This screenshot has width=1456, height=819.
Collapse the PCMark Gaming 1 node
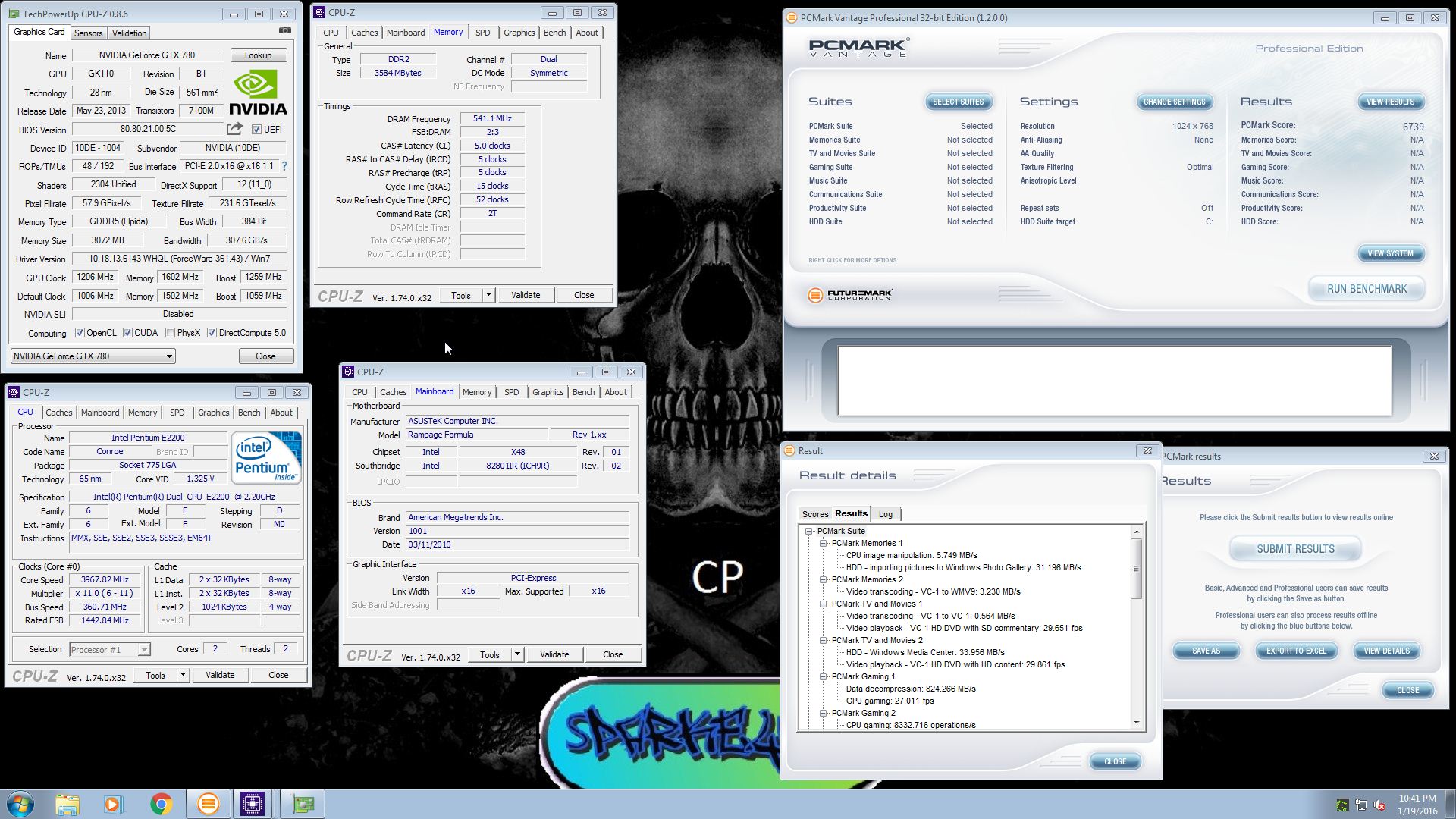pyautogui.click(x=824, y=676)
